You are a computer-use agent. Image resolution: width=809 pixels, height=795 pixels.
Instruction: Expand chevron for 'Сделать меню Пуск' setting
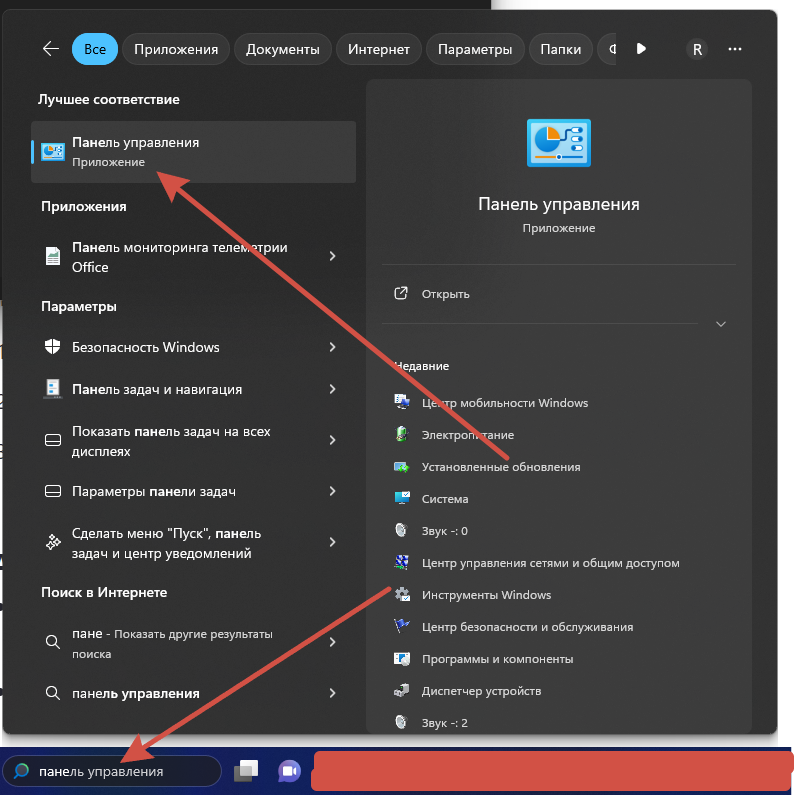333,542
